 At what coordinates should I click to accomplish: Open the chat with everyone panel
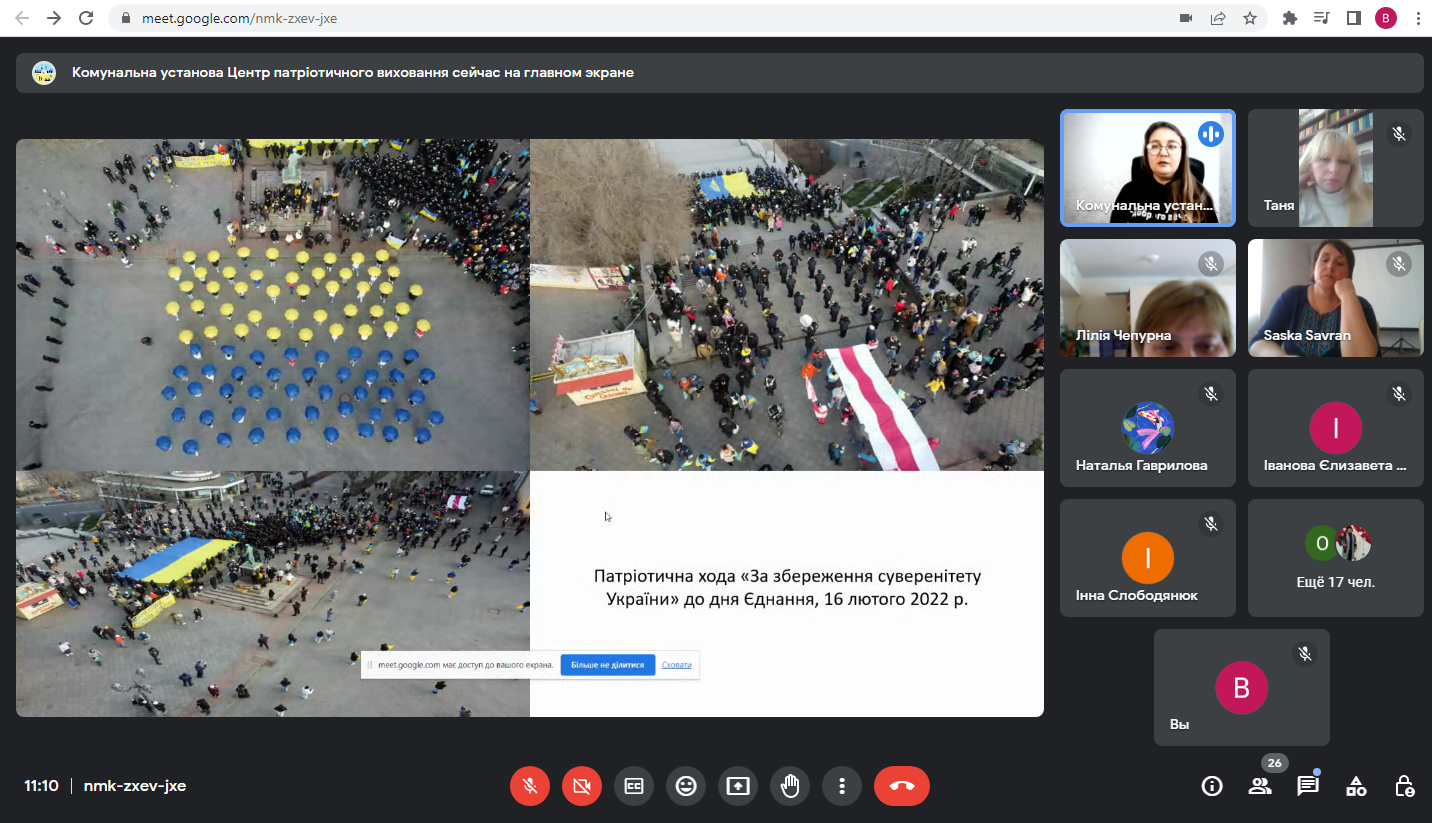click(x=1308, y=786)
